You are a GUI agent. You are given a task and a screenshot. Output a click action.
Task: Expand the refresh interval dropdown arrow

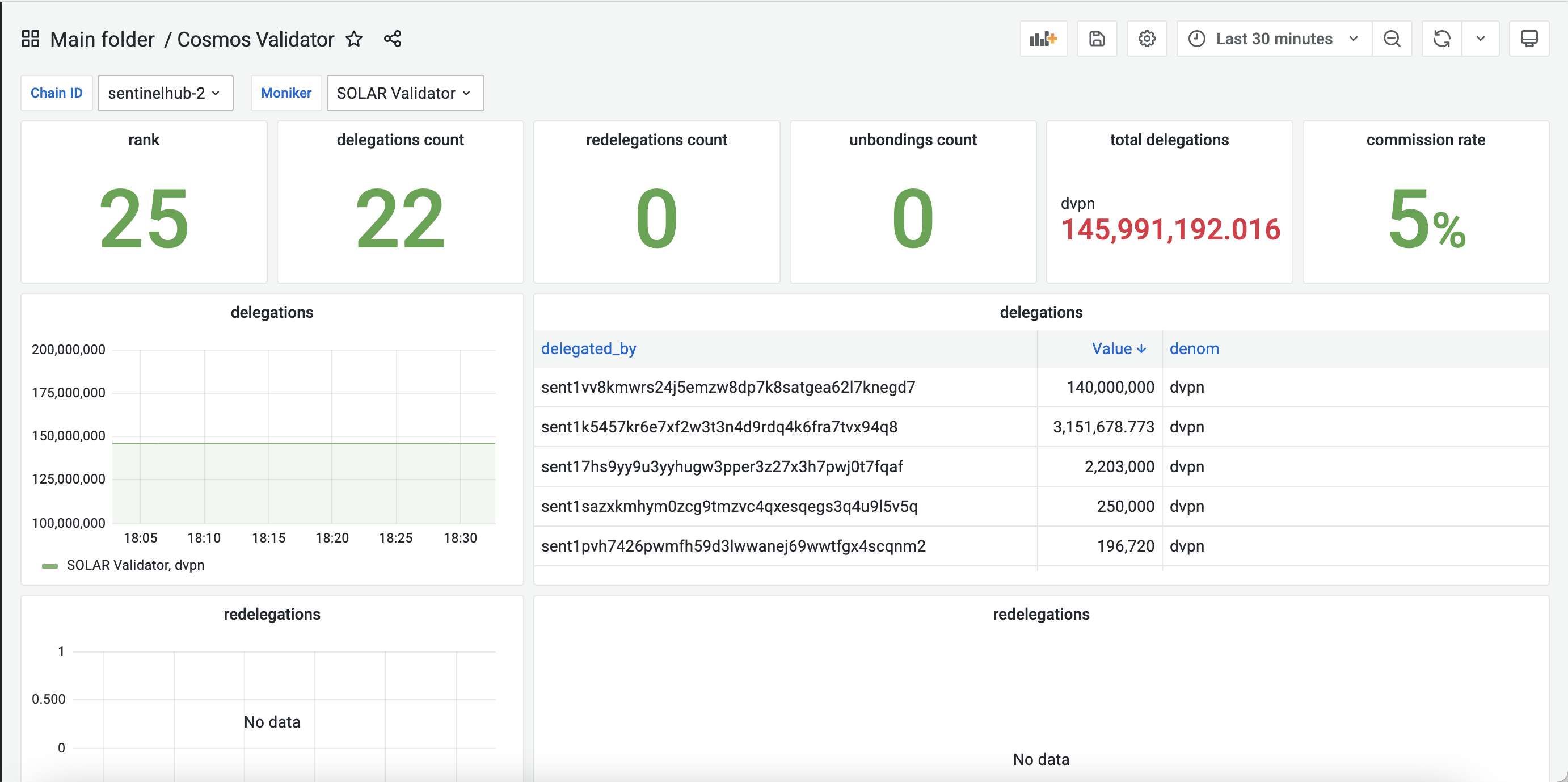click(x=1480, y=39)
